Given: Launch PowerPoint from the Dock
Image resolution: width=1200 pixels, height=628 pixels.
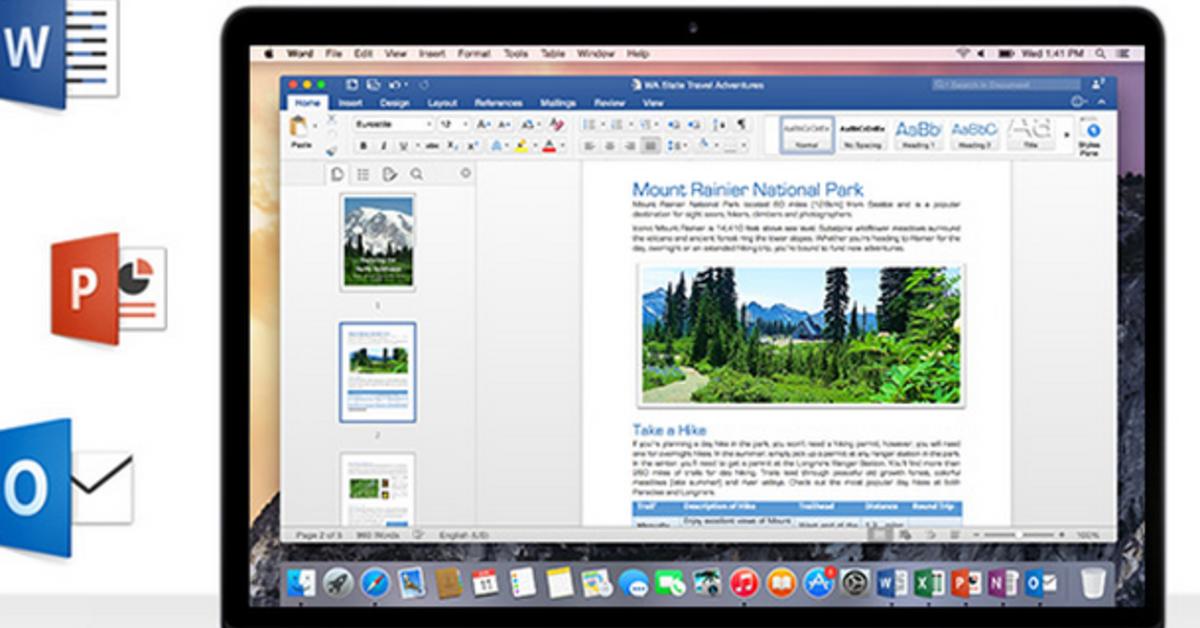Looking at the screenshot, I should 966,581.
